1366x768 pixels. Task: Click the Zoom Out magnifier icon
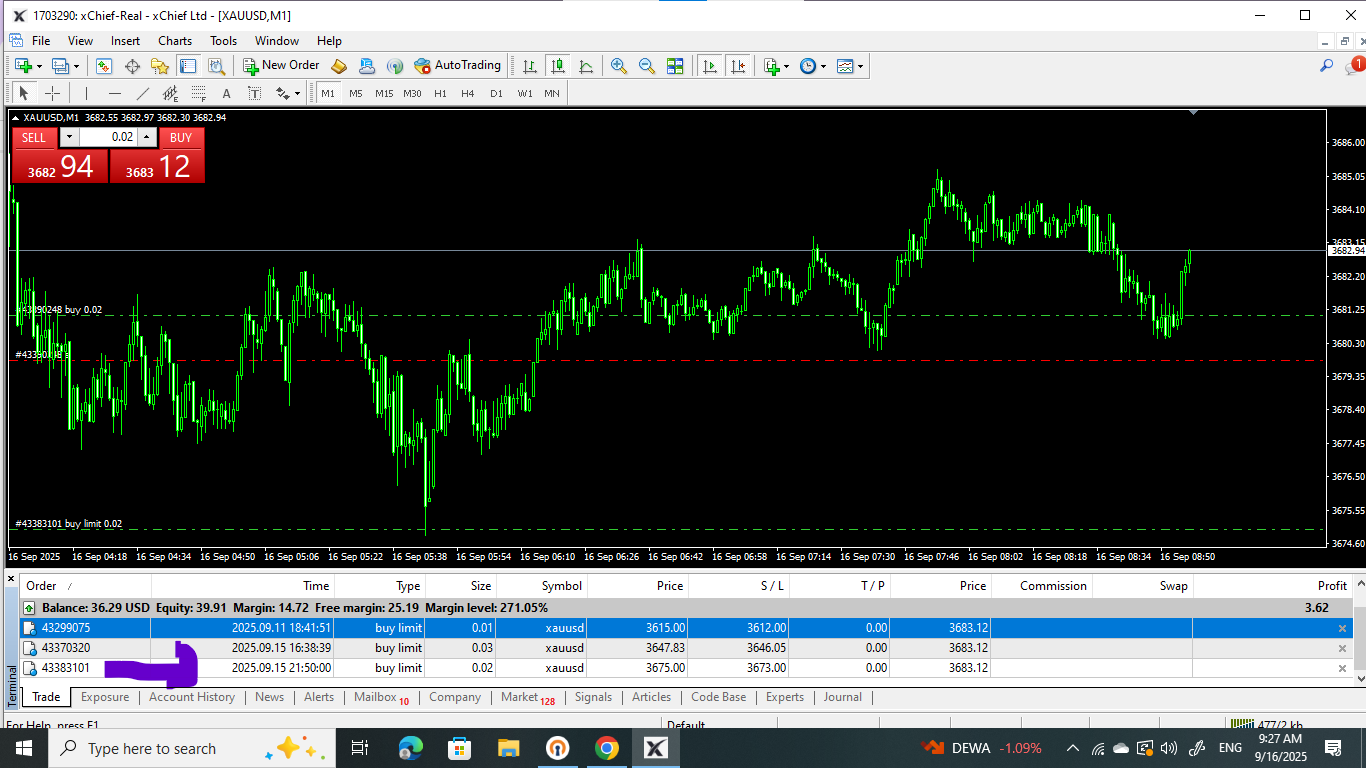tap(647, 66)
